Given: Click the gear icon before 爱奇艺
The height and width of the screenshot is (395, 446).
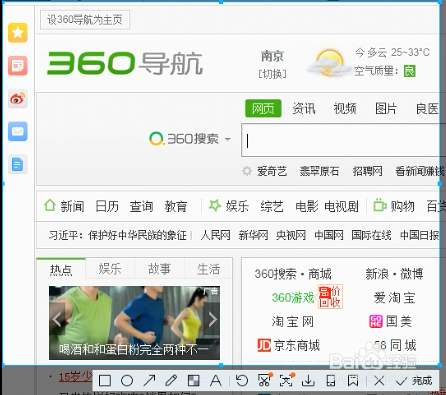Looking at the screenshot, I should click(247, 171).
